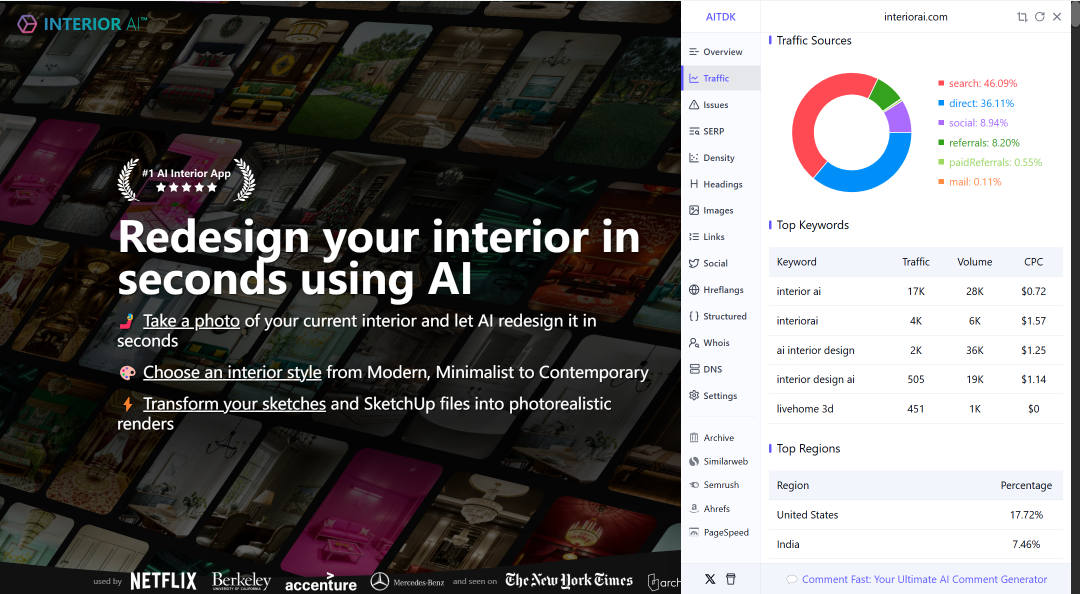Click the Similarweb icon
Screen dimensions: 1080x594
click(x=694, y=461)
